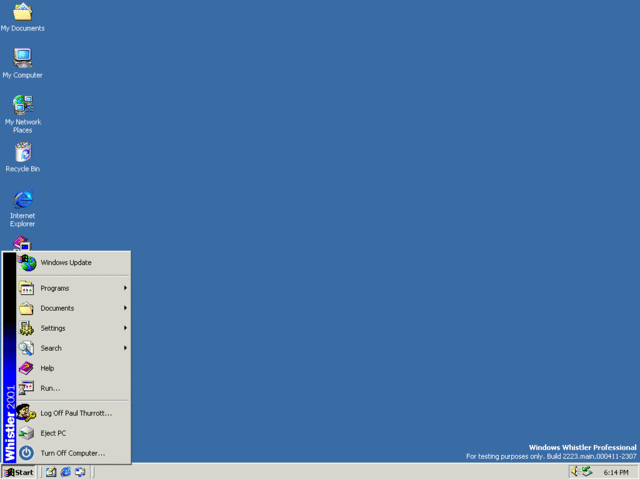Choose Run... in the Start menu
Image resolution: width=640 pixels, height=480 pixels.
coord(73,388)
